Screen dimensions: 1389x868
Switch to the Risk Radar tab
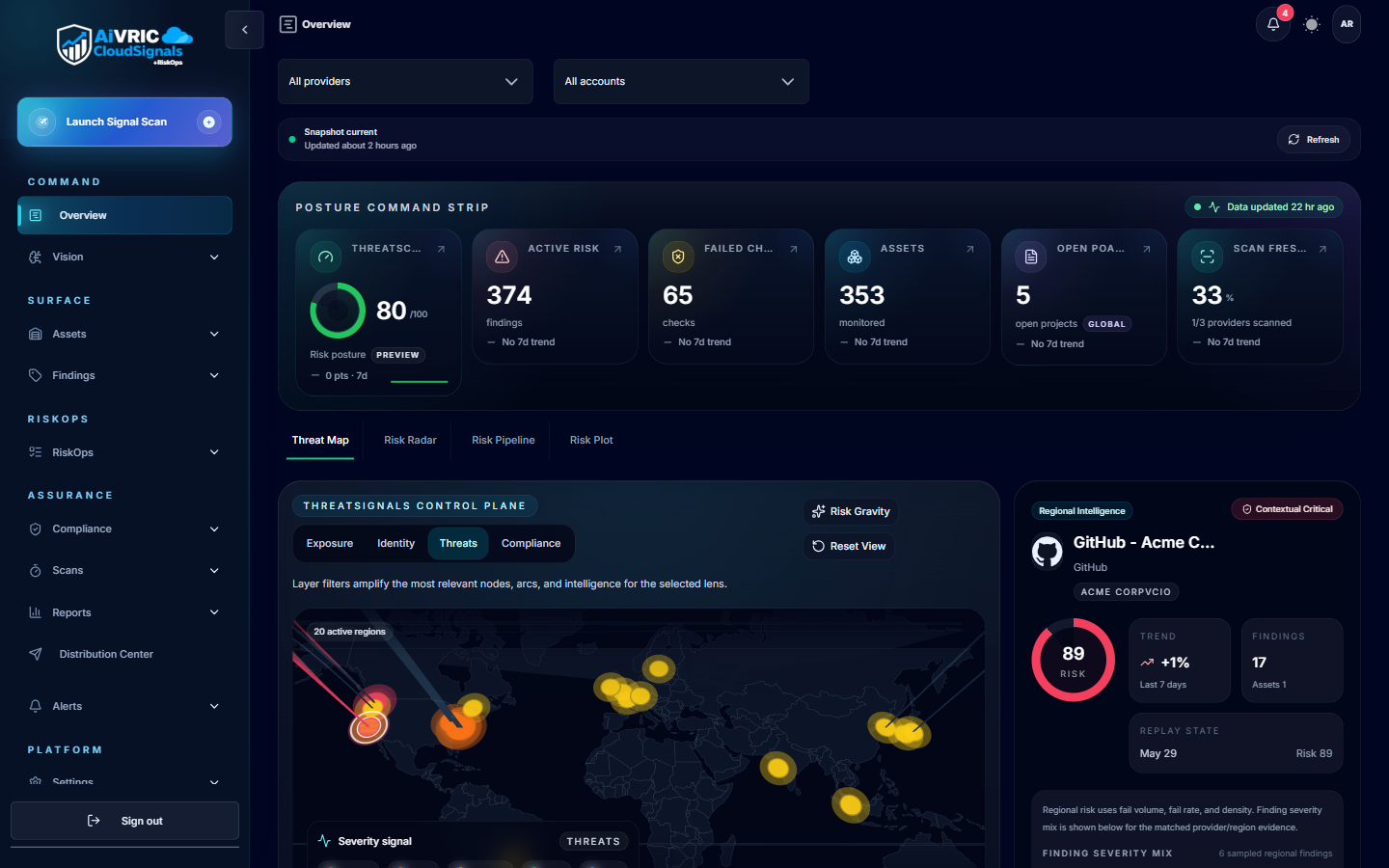(x=410, y=440)
